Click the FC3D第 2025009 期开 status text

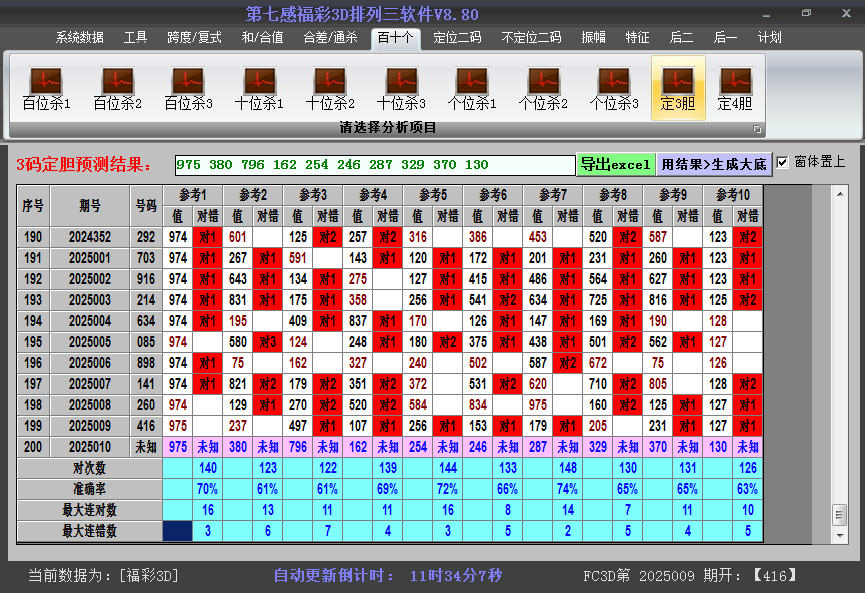coord(690,576)
